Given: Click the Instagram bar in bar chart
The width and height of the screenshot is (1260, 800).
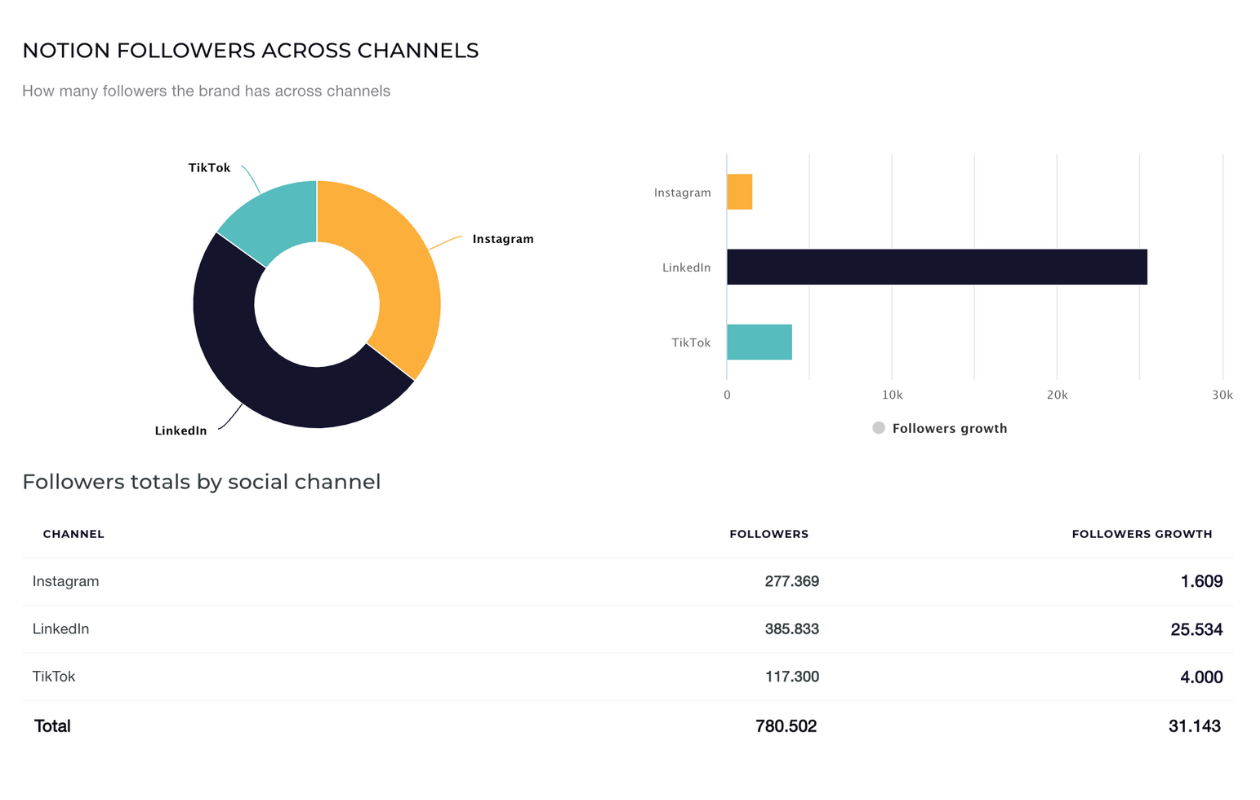Looking at the screenshot, I should 739,192.
